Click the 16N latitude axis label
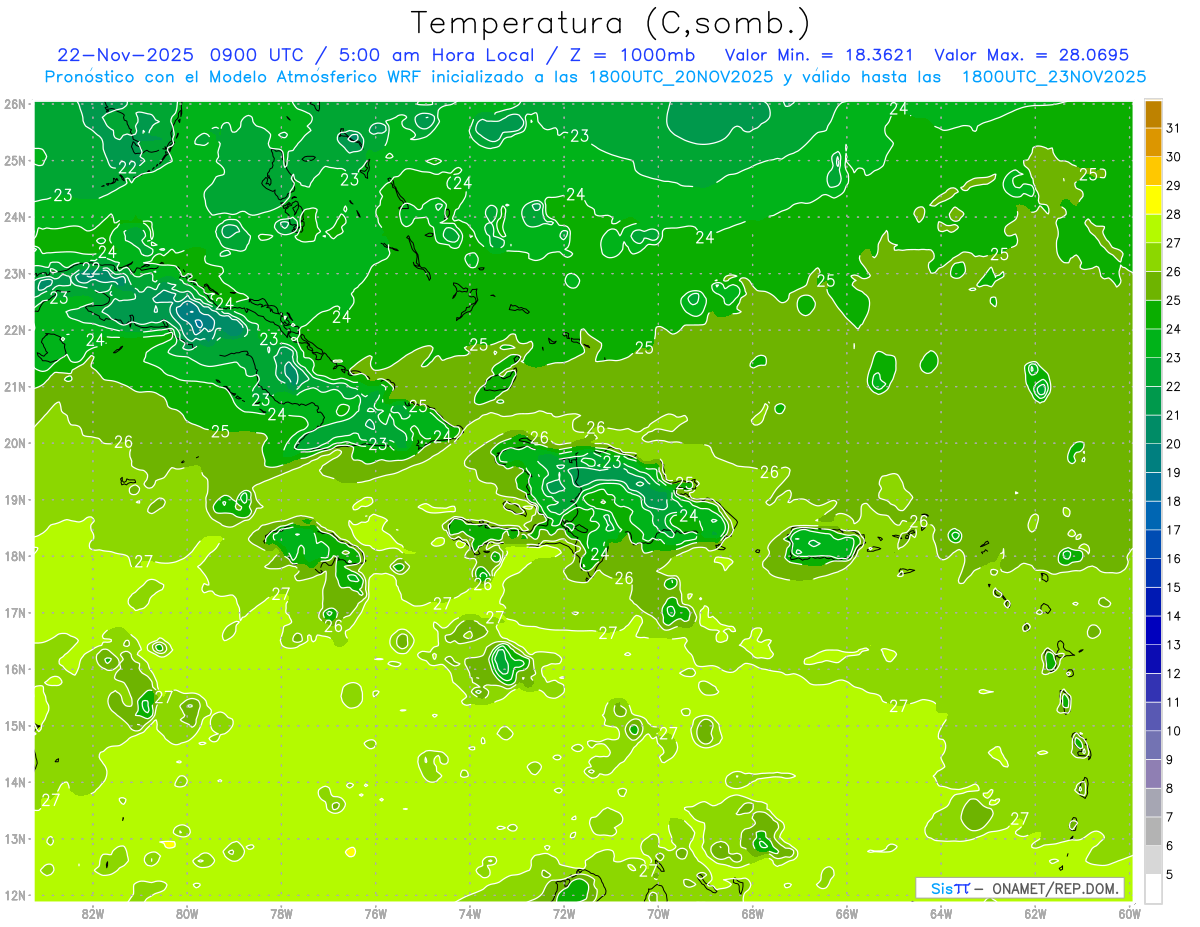1200x927 pixels. pyautogui.click(x=16, y=669)
